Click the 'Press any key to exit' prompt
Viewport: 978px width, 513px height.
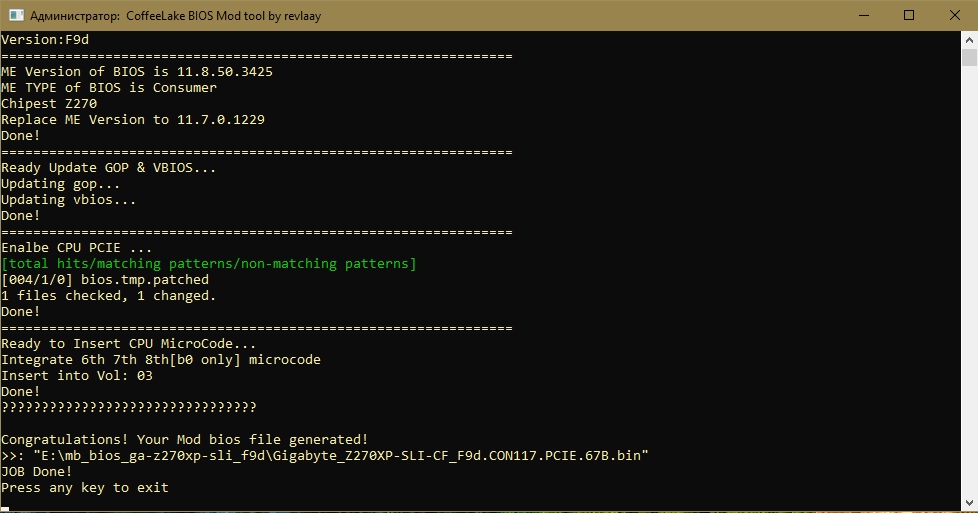pos(85,487)
